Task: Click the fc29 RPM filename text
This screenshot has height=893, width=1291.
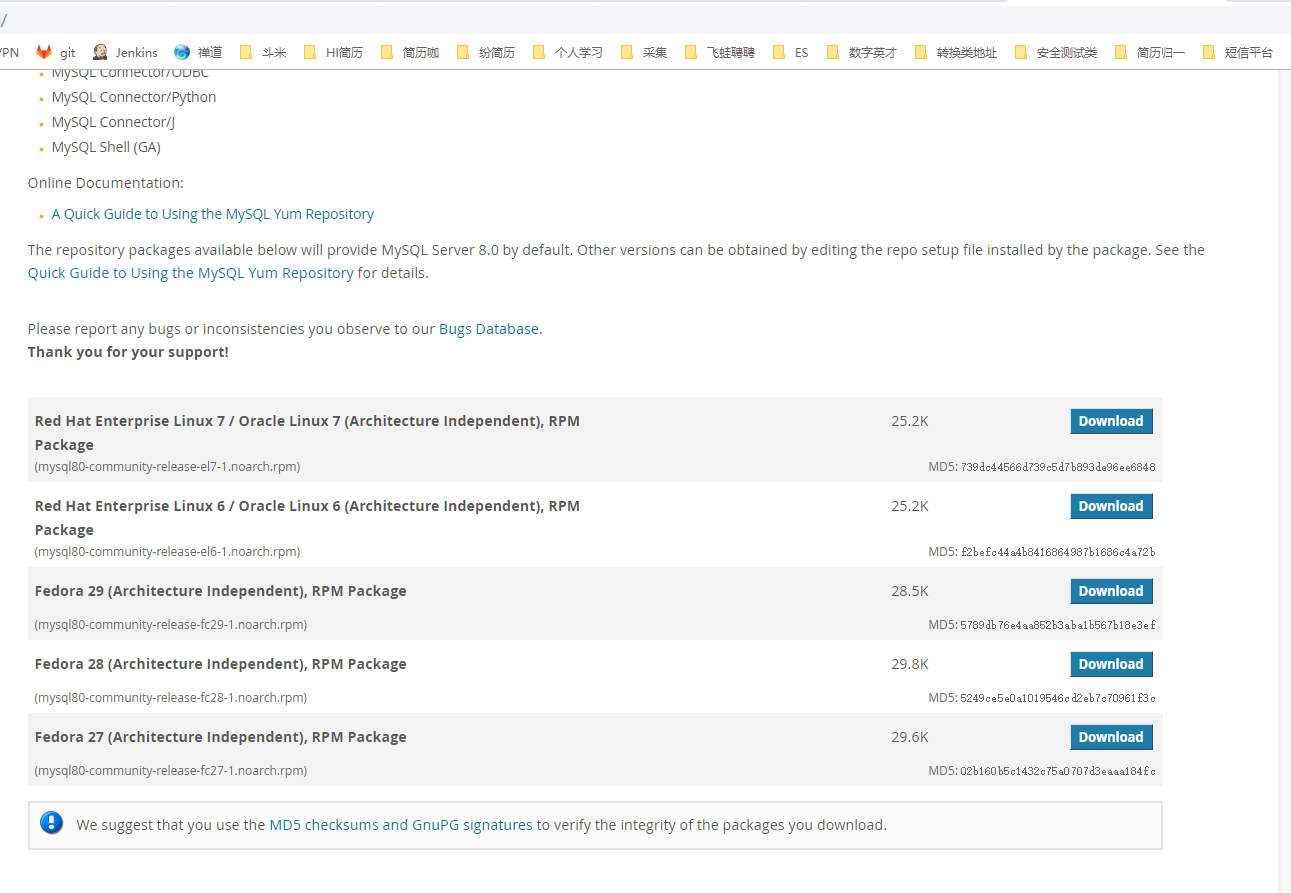Action: (171, 625)
